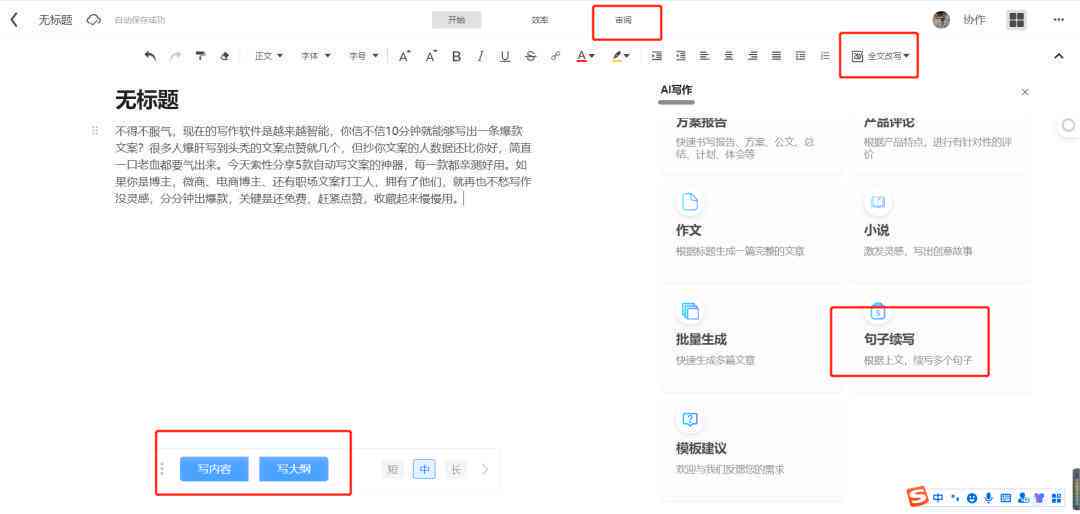
Task: Click the bottom AI bar drag handle
Action: pyautogui.click(x=162, y=469)
